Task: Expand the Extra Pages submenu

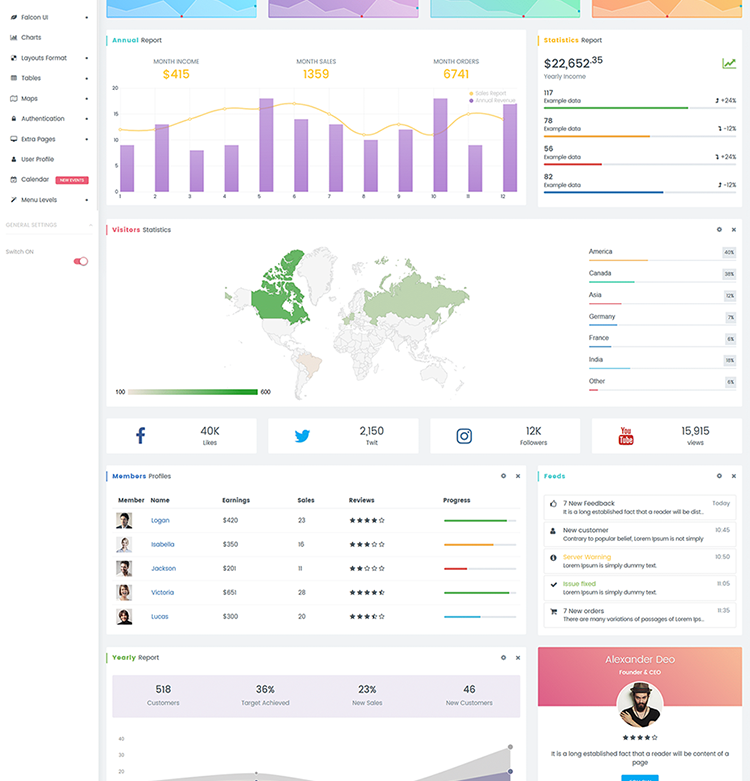Action: click(x=38, y=139)
